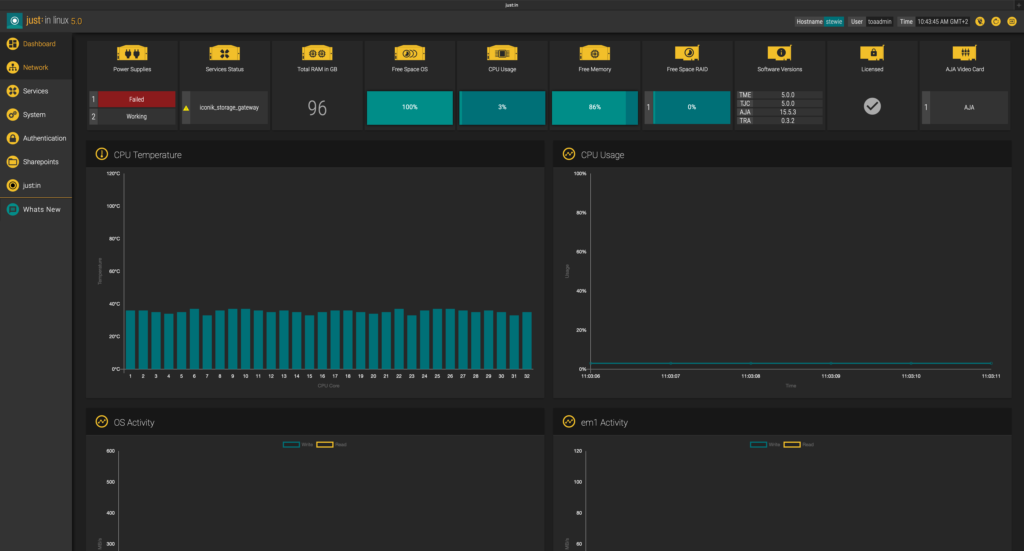1024x551 pixels.
Task: Click the Services sidebar icon
Action: [x=12, y=91]
